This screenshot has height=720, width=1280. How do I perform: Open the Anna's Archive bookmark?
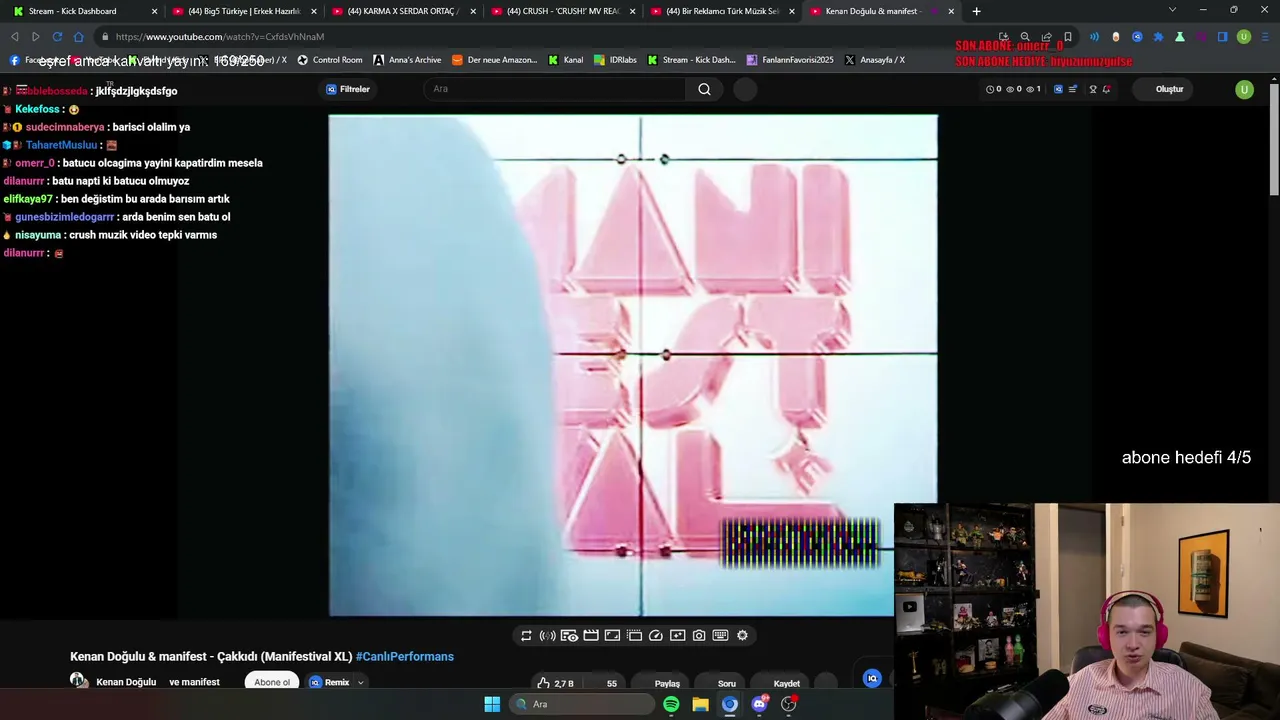click(407, 60)
